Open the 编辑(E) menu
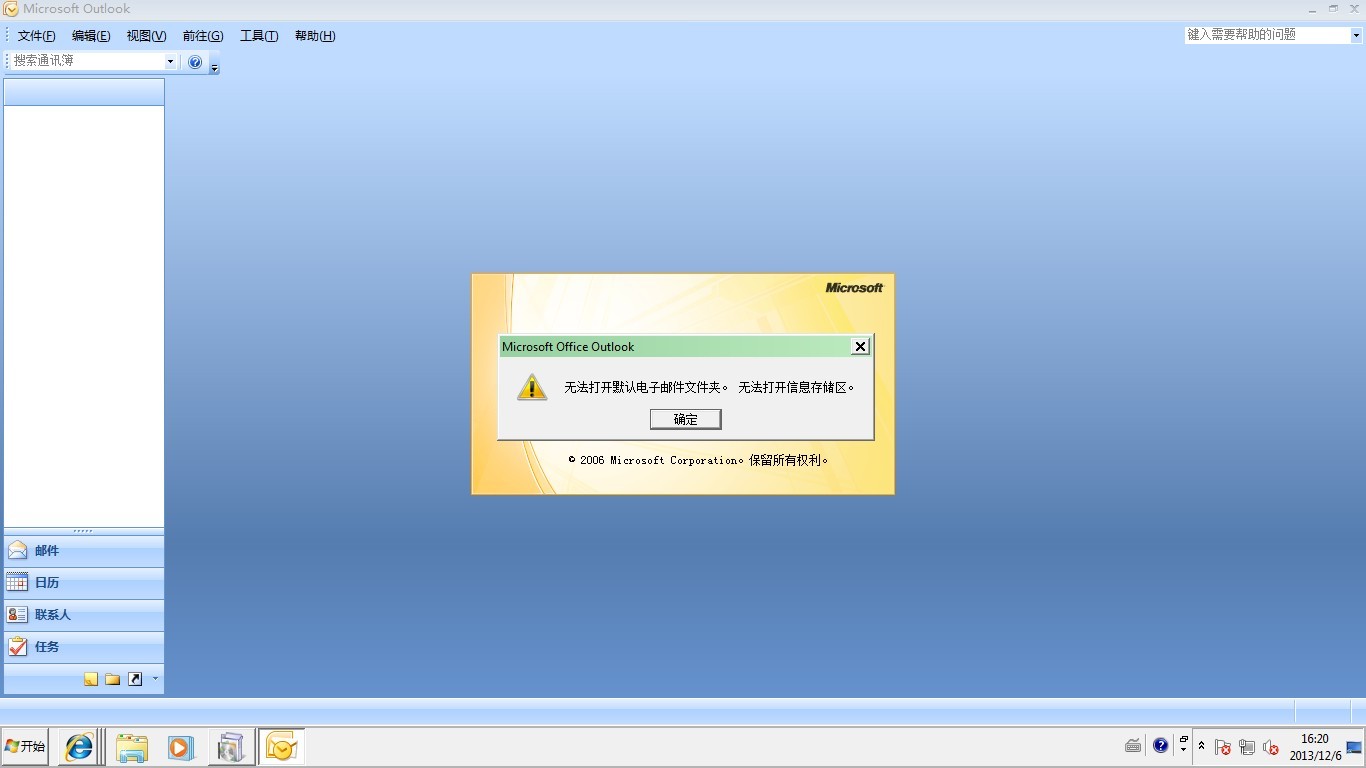 [91, 36]
